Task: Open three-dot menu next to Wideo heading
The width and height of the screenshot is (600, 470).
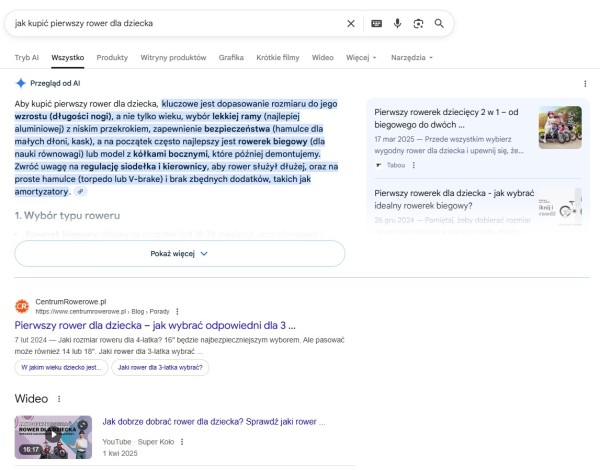Action: point(59,399)
